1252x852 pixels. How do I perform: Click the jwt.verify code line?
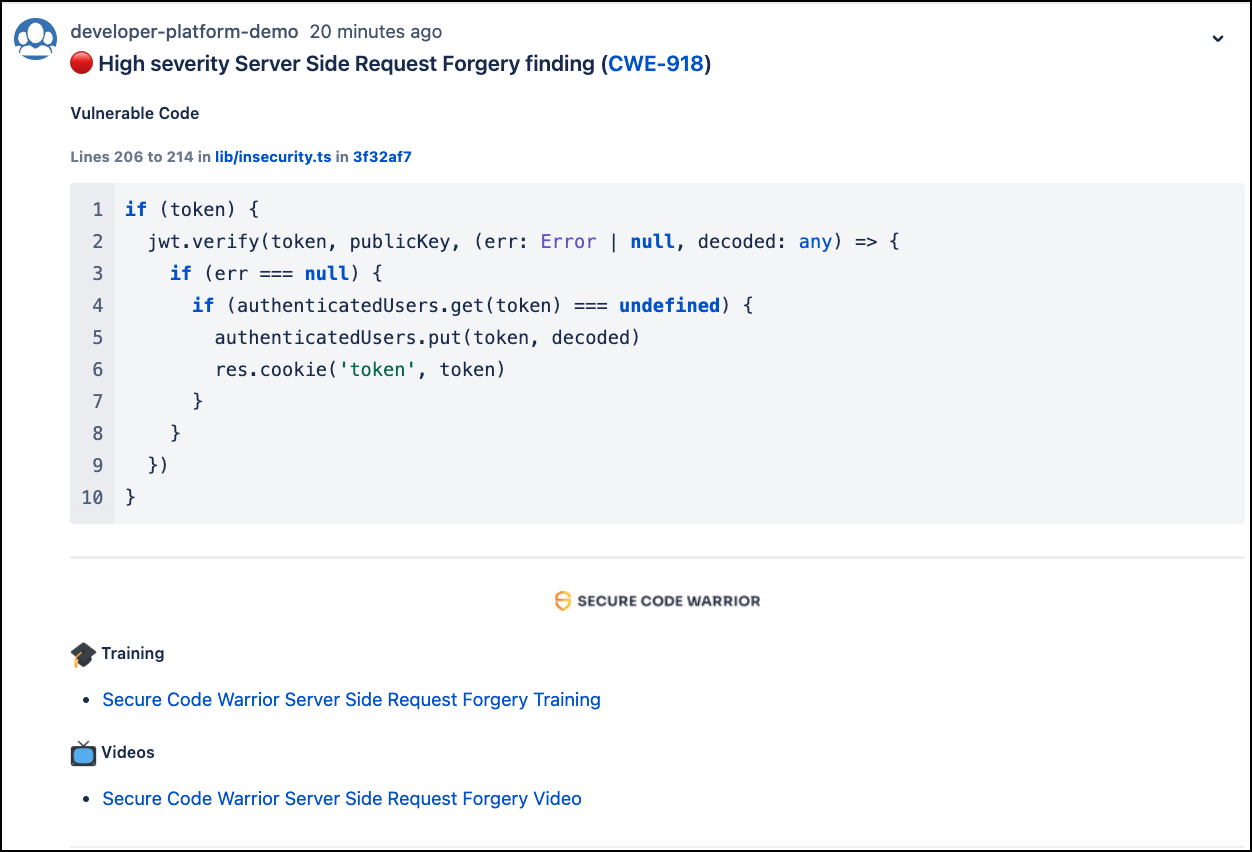coord(523,242)
